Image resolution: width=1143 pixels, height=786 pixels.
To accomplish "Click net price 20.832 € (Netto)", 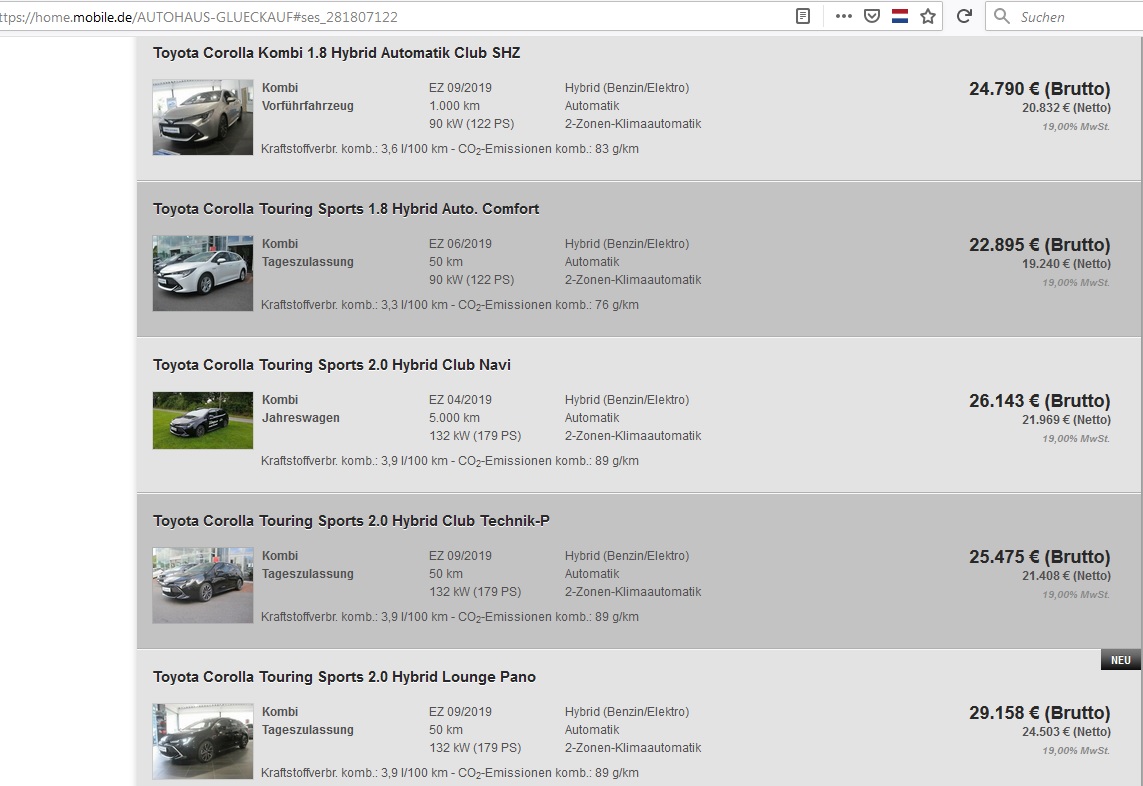I will 1066,108.
